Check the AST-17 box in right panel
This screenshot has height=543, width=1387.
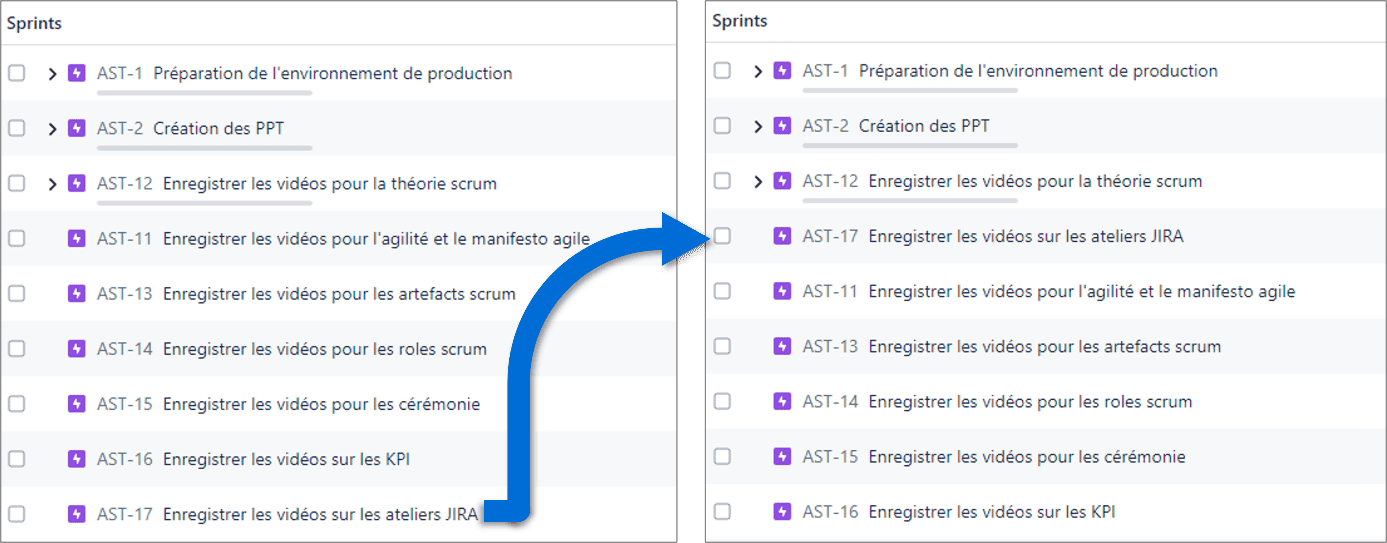[x=722, y=237]
